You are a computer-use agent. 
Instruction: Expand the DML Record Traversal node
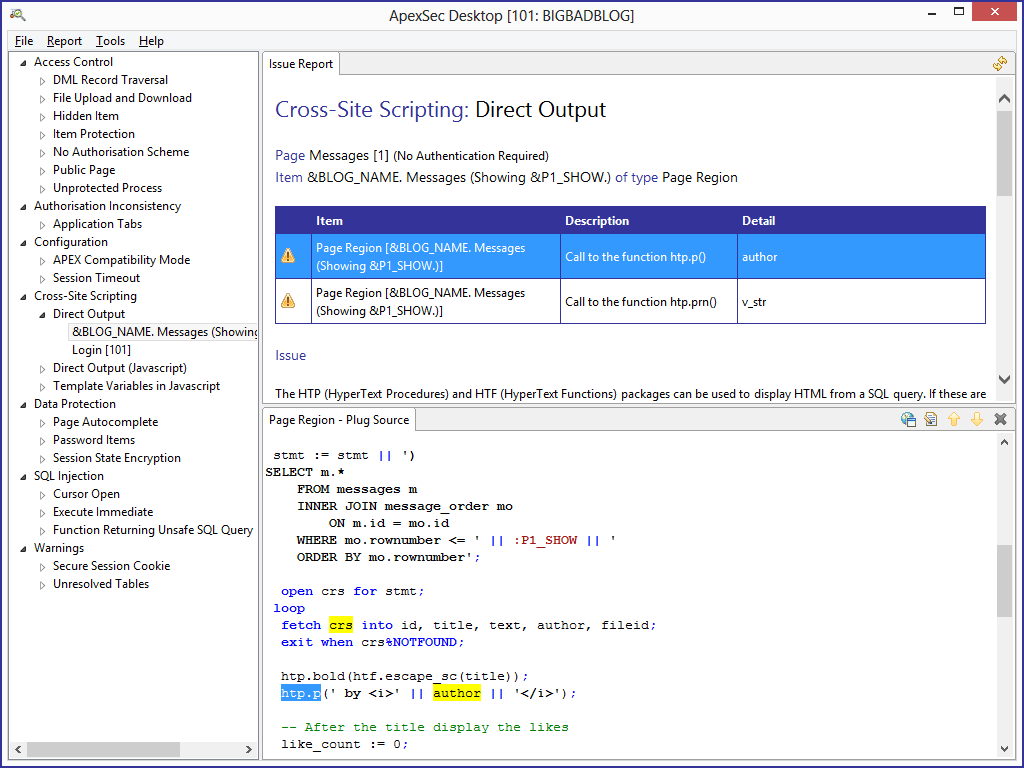(43, 81)
